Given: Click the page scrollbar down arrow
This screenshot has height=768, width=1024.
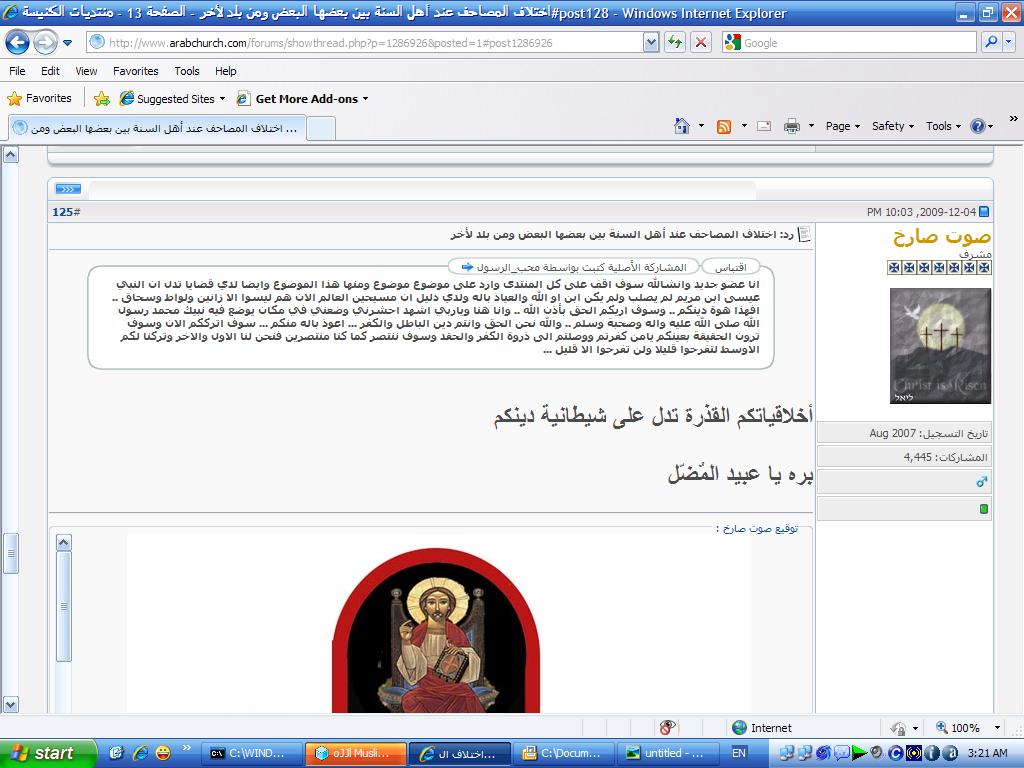Looking at the screenshot, I should click(x=10, y=705).
